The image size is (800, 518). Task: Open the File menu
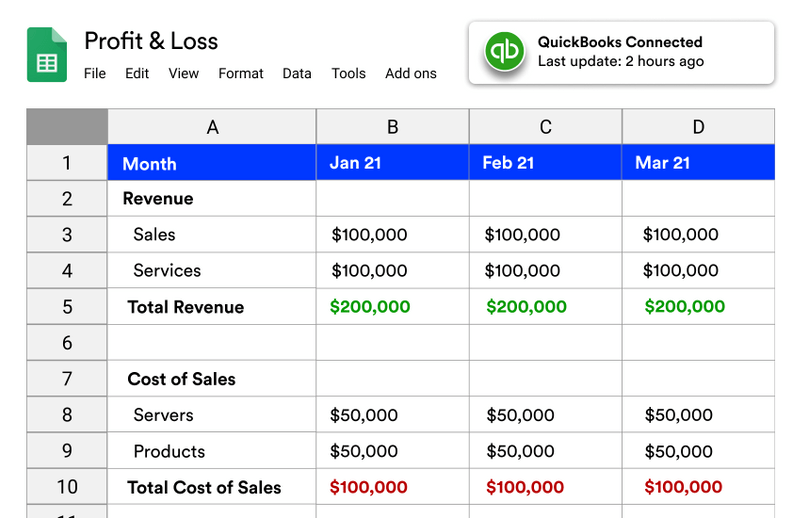[95, 73]
